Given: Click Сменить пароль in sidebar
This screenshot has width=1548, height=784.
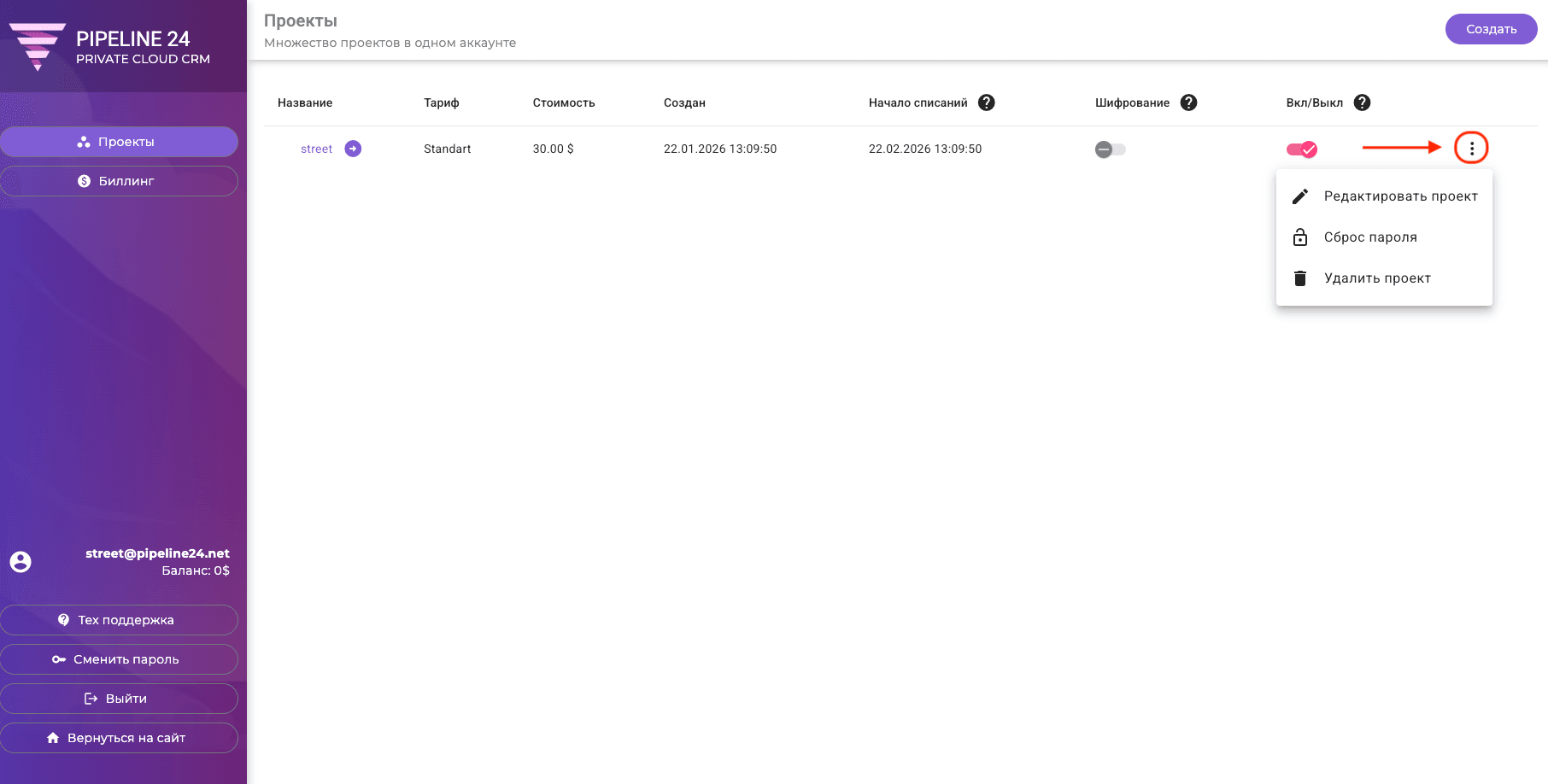Looking at the screenshot, I should click(119, 659).
